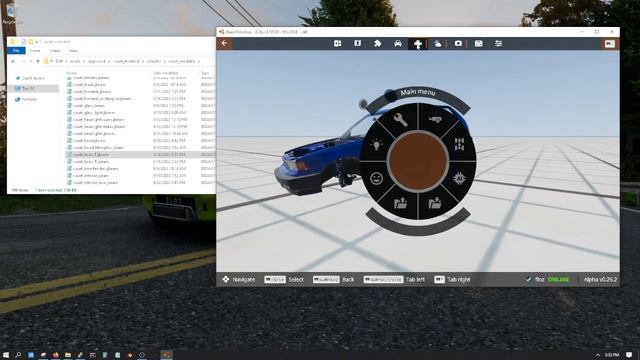Image resolution: width=640 pixels, height=360 pixels.
Task: Open the UI apps layout icon
Action: click(x=338, y=43)
